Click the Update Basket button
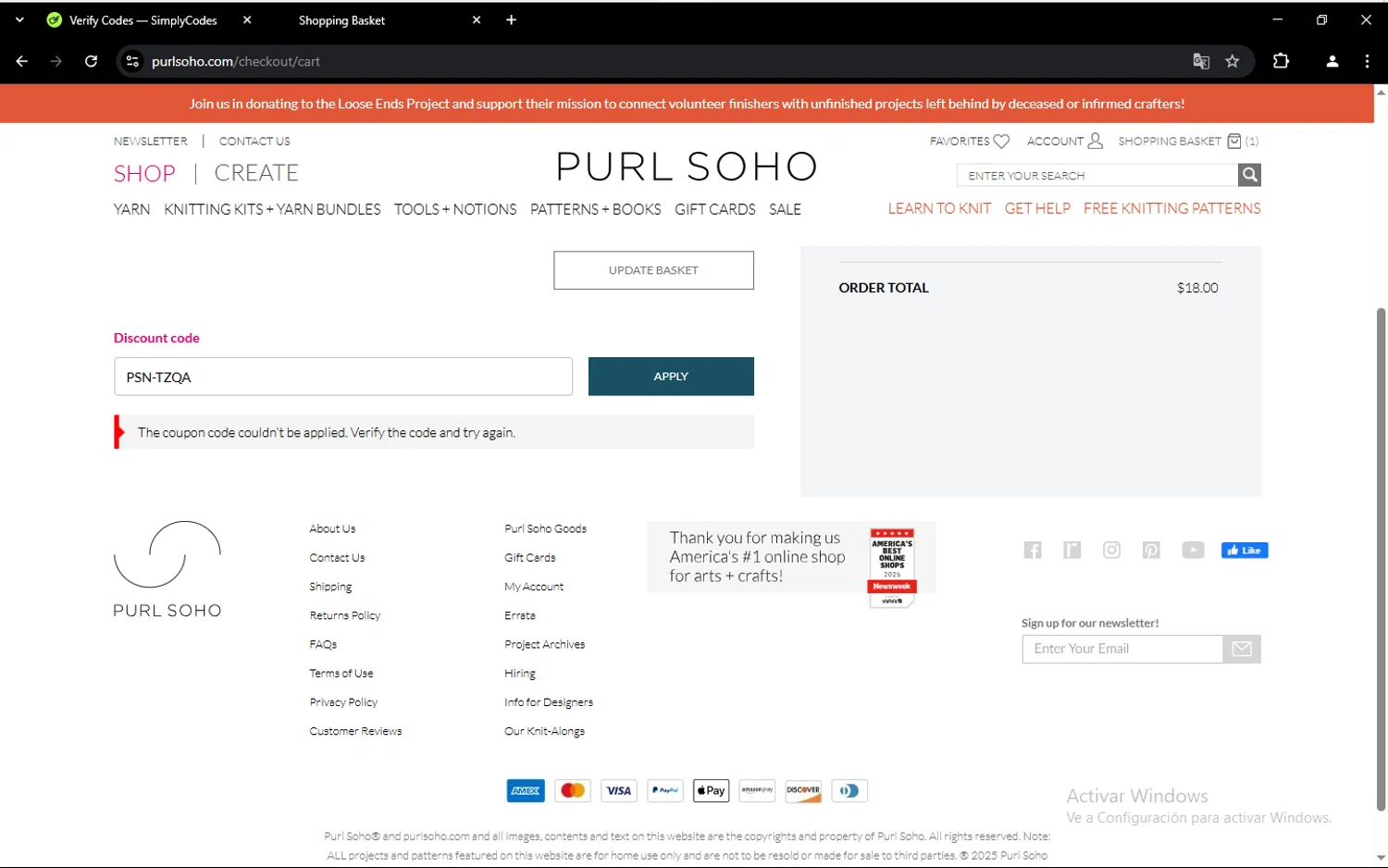1388x868 pixels. click(653, 270)
